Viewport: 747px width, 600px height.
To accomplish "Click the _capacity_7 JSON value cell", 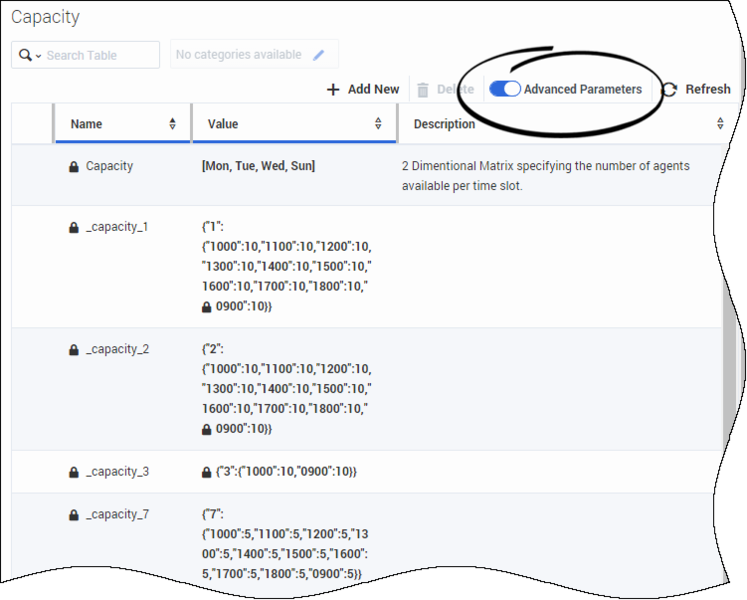I will (x=285, y=544).
